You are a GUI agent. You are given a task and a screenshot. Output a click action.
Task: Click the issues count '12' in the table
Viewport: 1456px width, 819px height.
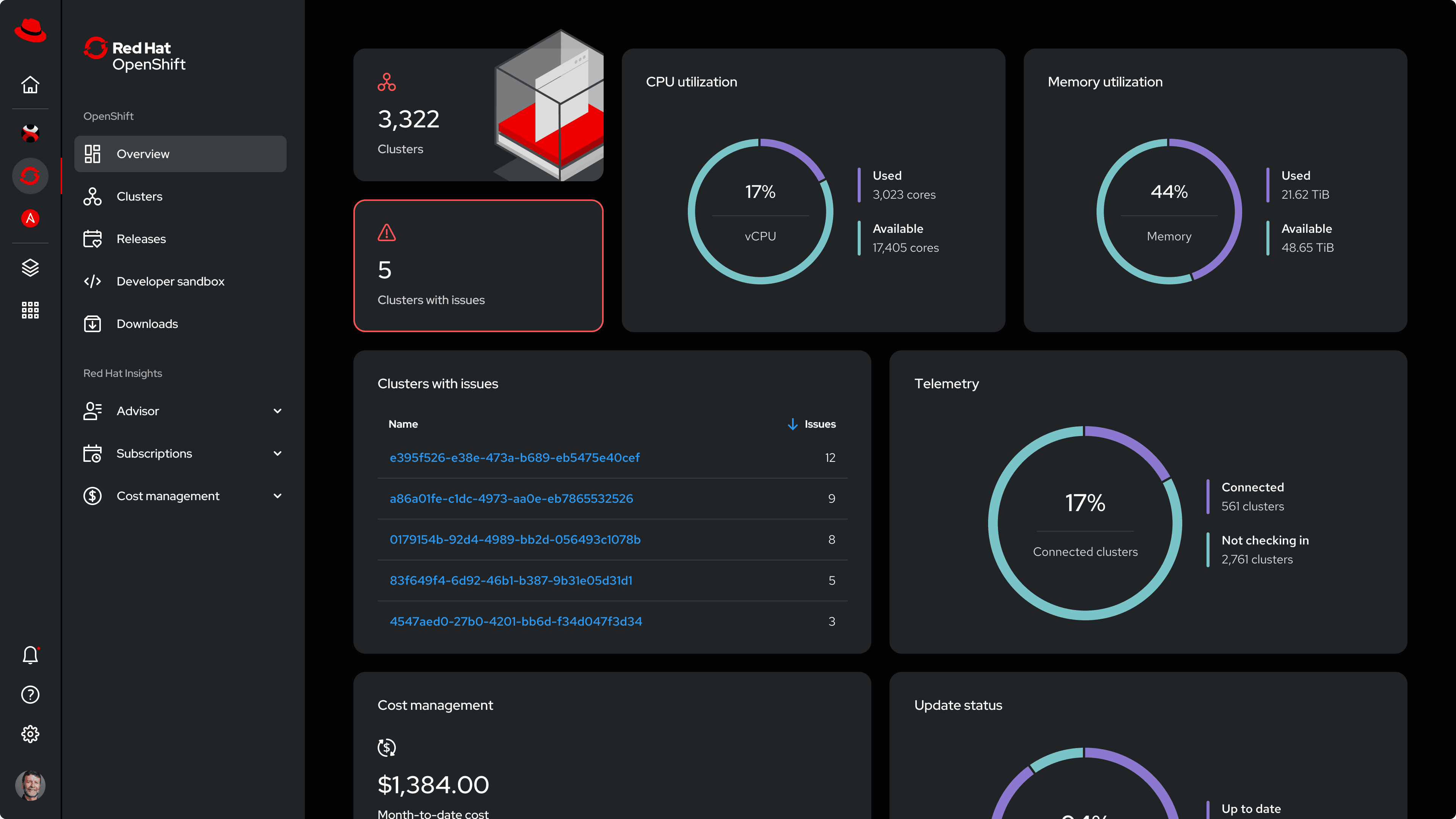[830, 457]
